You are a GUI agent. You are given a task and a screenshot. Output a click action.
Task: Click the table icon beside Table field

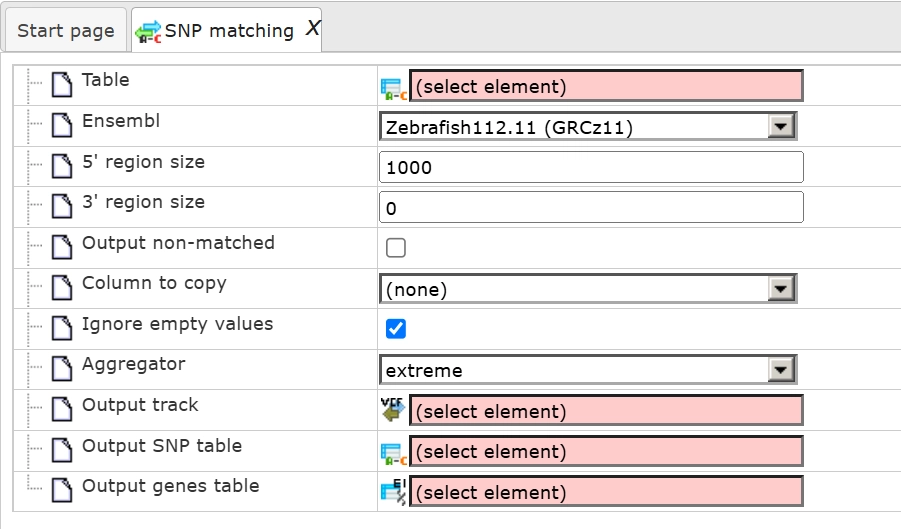tap(394, 88)
